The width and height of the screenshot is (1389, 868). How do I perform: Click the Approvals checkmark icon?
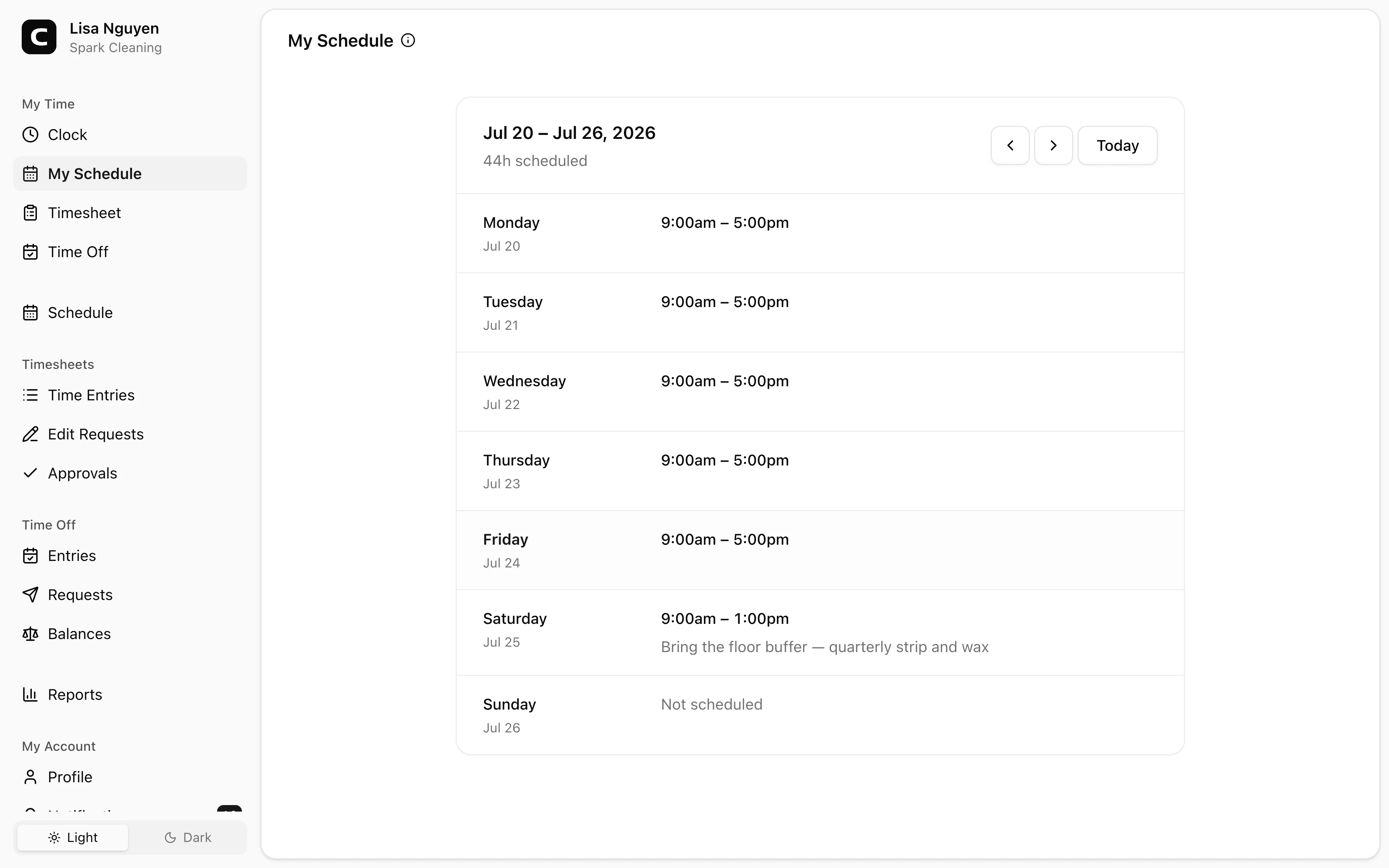tap(30, 474)
